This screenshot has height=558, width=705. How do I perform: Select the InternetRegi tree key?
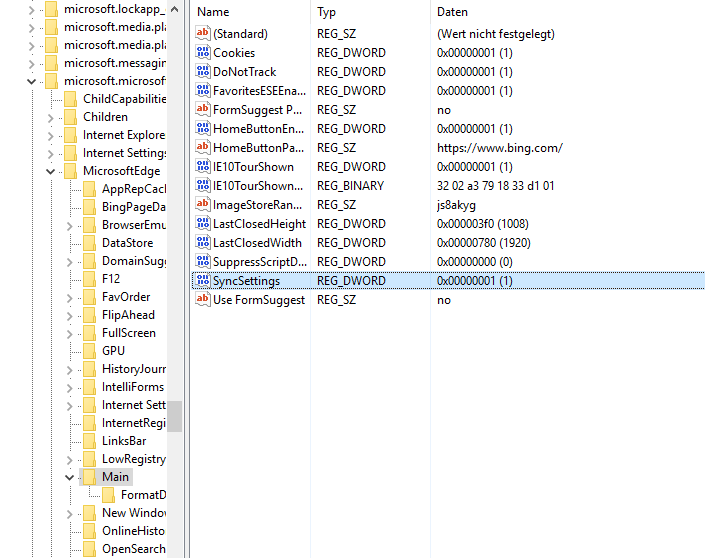134,423
